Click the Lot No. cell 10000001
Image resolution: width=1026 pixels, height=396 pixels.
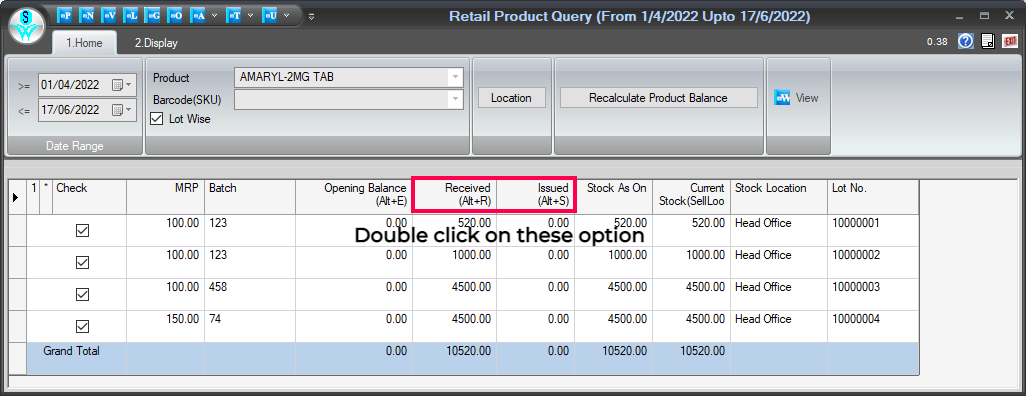click(873, 230)
